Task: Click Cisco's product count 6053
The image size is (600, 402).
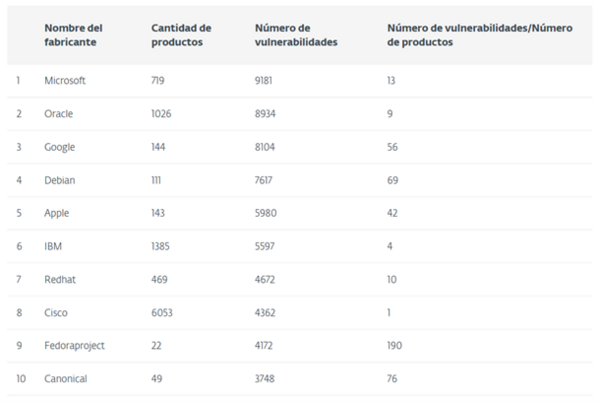Action: [162, 313]
